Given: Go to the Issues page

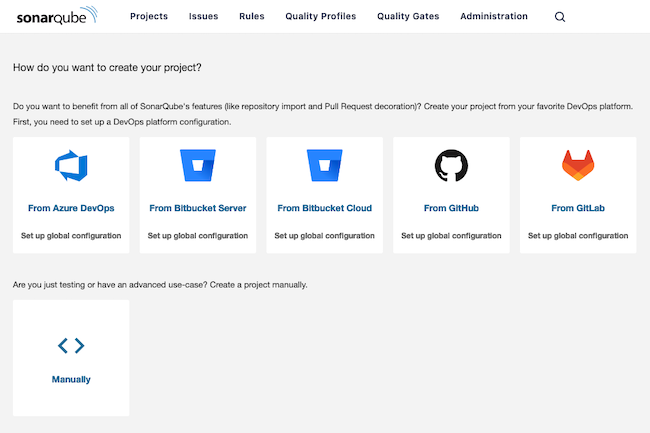Looking at the screenshot, I should 203,17.
